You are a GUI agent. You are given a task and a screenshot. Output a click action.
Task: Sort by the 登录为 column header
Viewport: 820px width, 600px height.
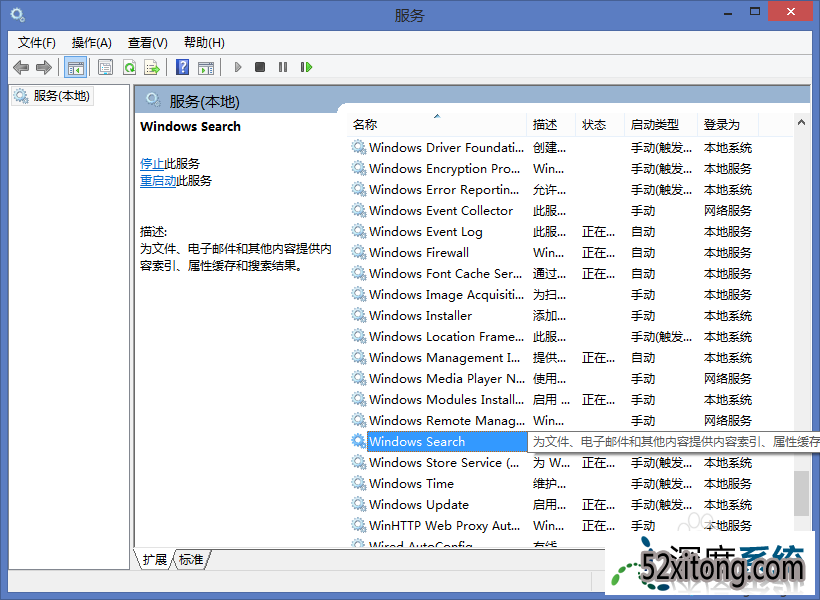pos(727,124)
